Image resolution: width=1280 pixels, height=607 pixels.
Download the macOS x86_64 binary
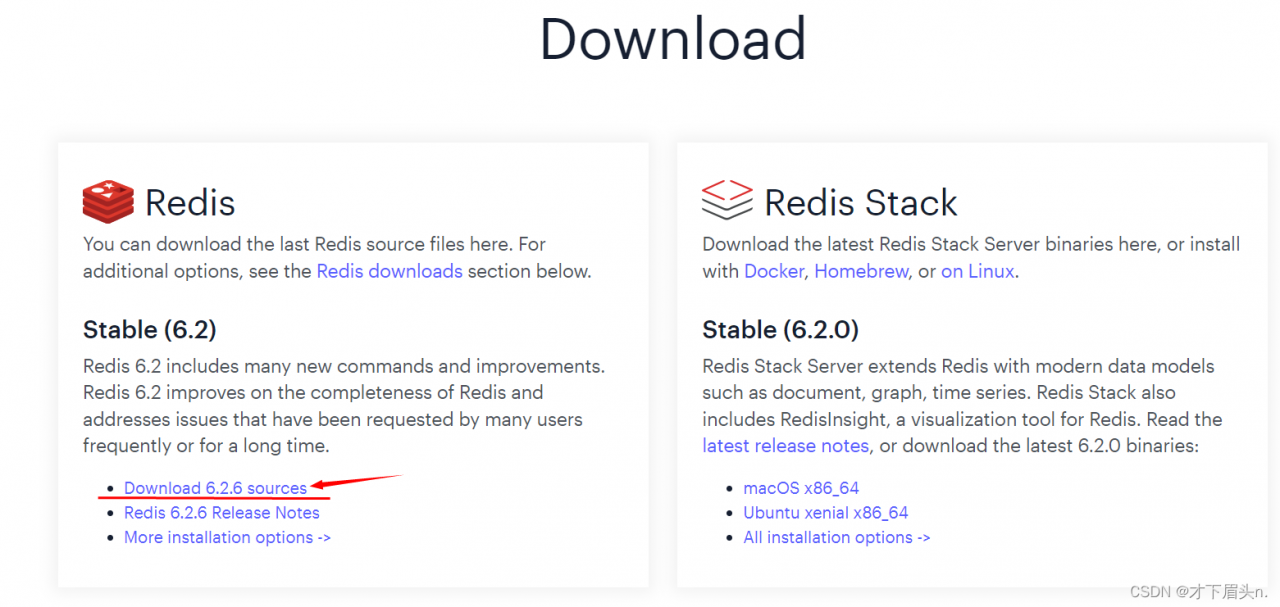point(801,488)
